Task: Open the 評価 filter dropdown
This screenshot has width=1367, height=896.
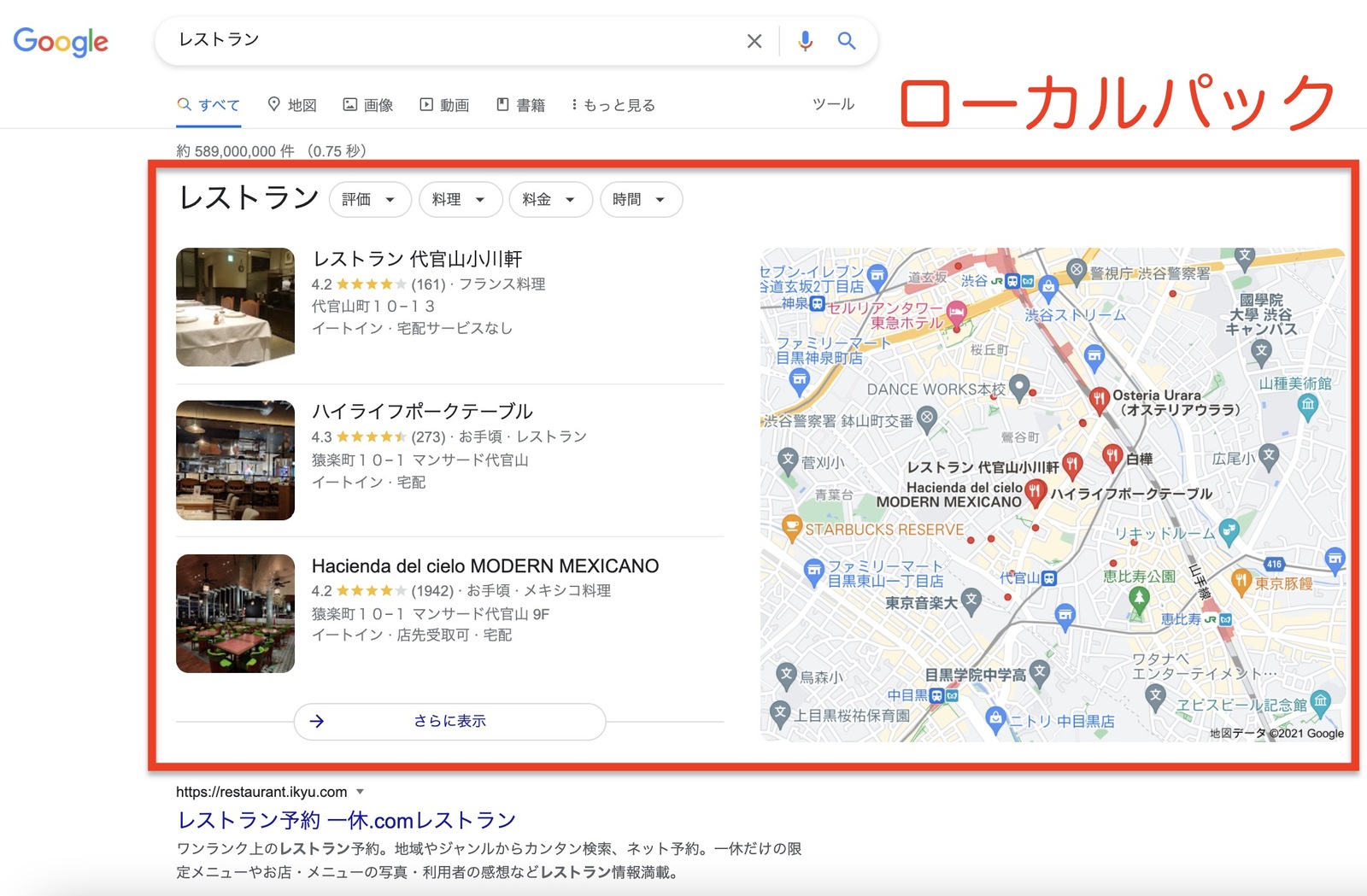Action: pos(370,200)
